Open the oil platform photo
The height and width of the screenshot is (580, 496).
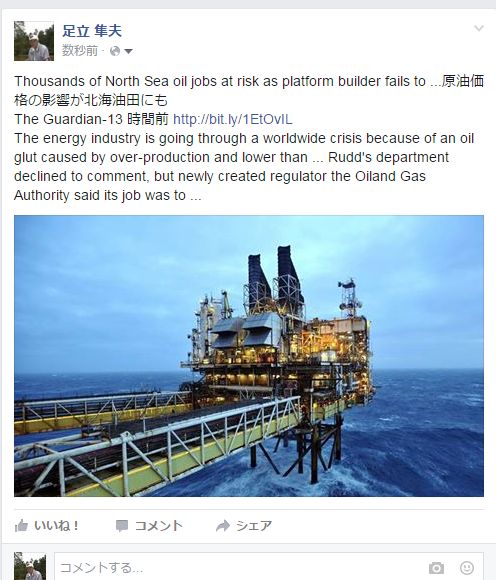point(249,356)
